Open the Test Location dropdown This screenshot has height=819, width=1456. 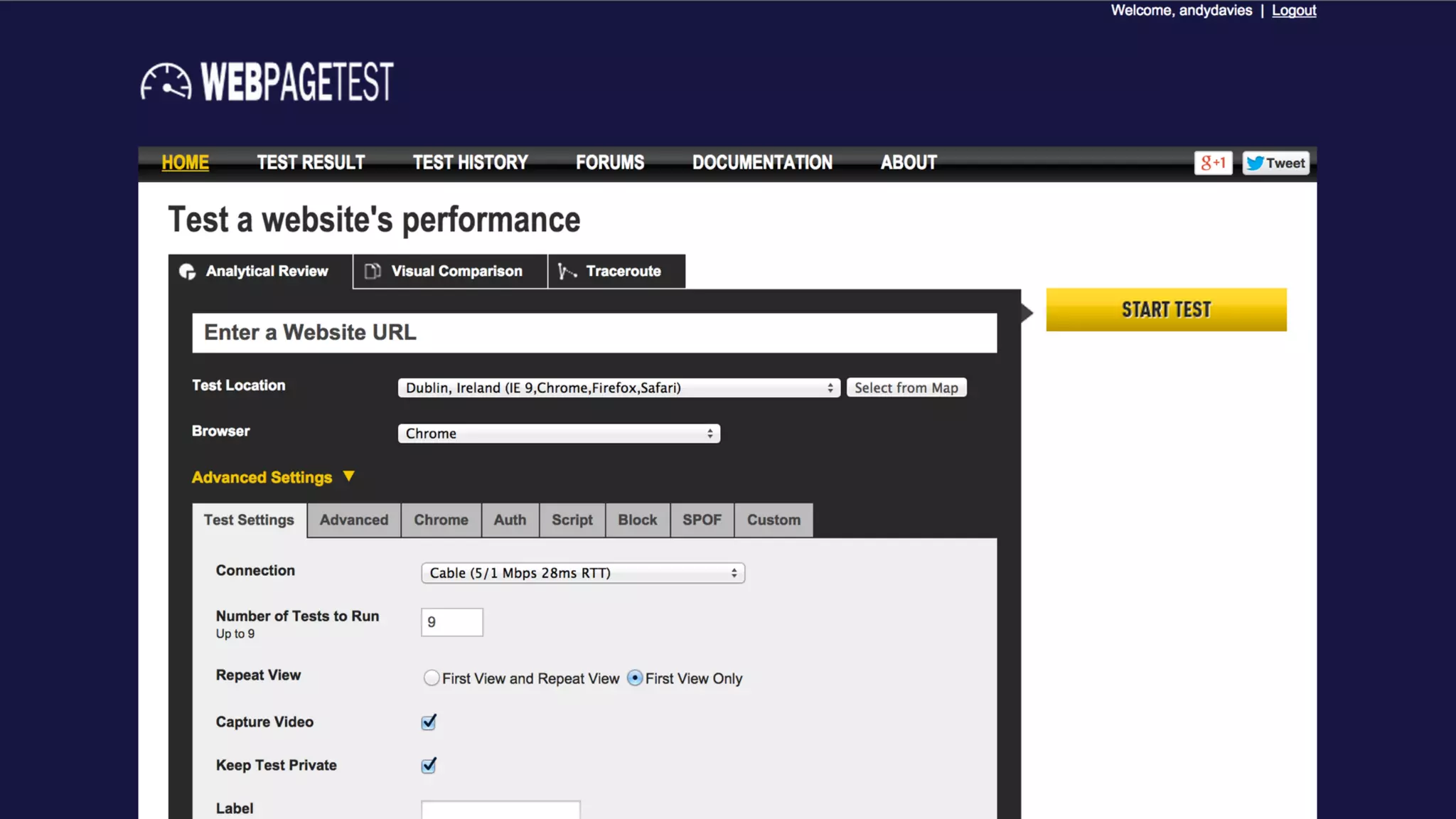619,388
